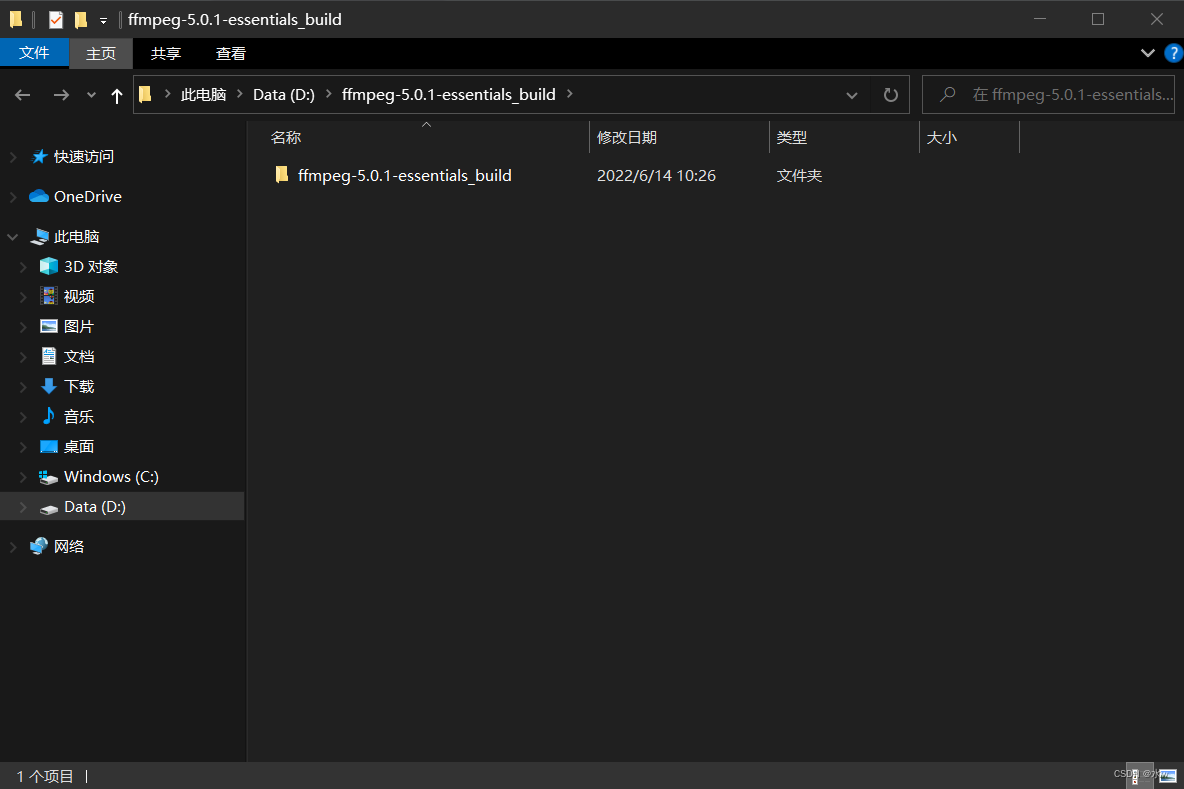Click the New Folder quick access icon
This screenshot has height=789, width=1184.
click(x=81, y=20)
